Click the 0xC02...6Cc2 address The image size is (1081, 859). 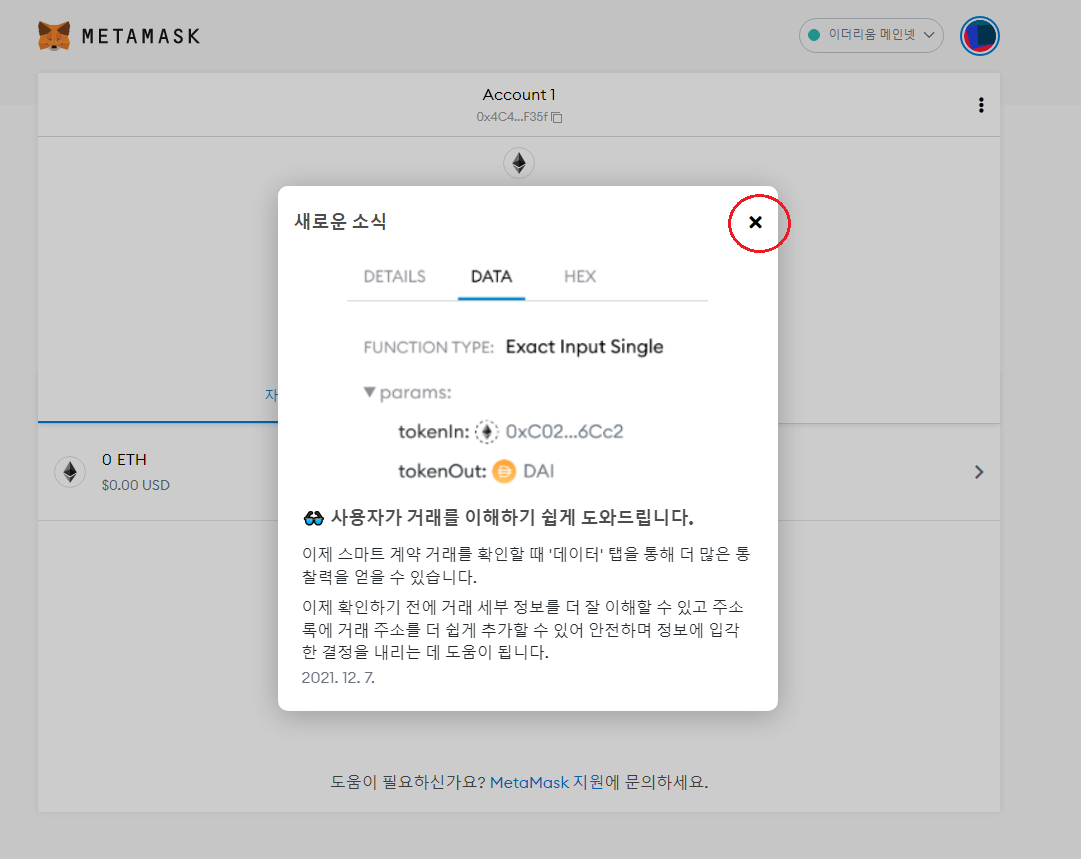[564, 432]
